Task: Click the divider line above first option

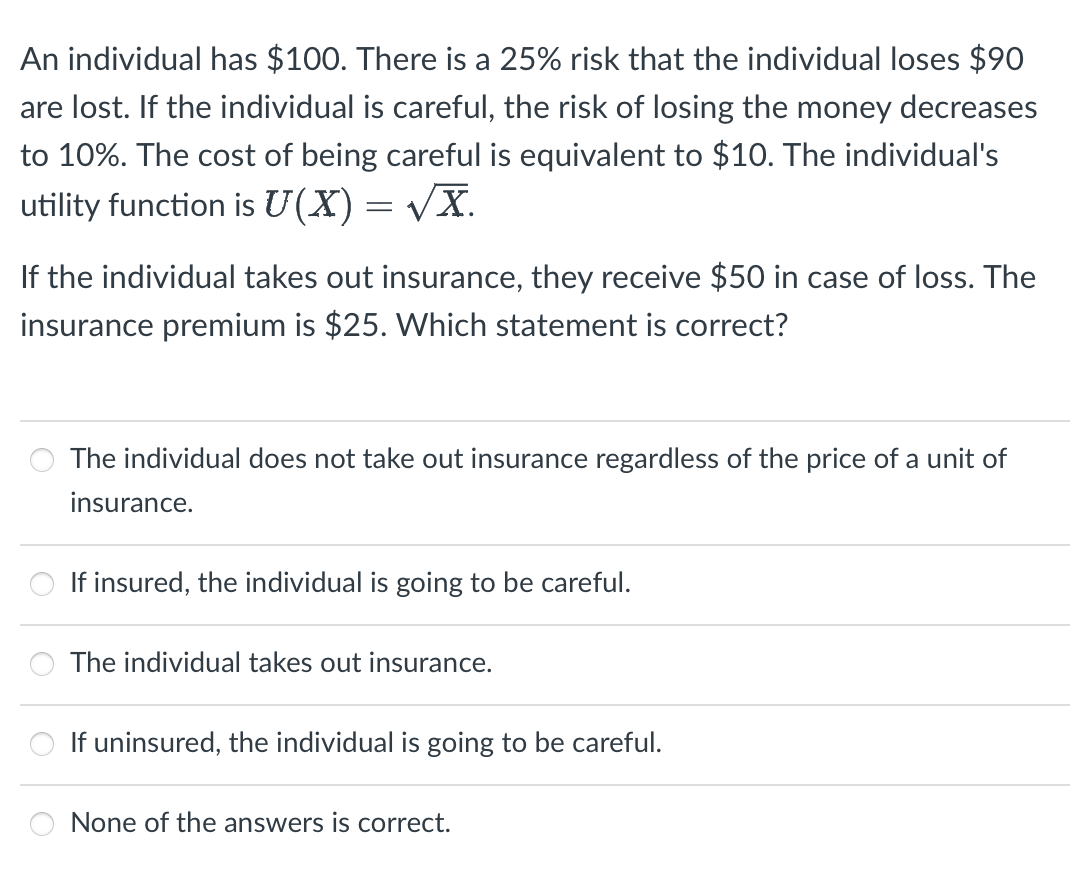Action: tap(545, 419)
